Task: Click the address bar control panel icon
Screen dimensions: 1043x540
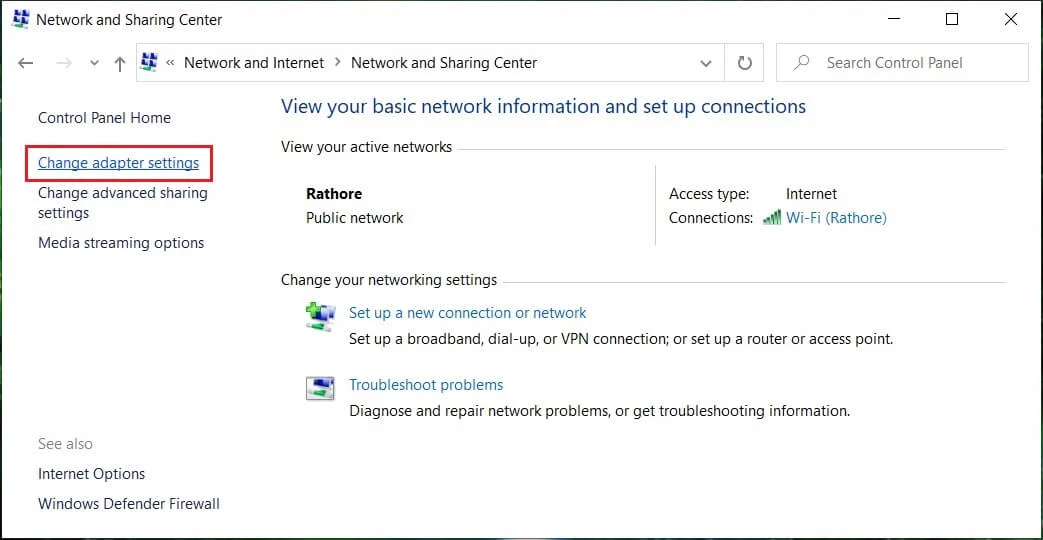Action: [150, 63]
